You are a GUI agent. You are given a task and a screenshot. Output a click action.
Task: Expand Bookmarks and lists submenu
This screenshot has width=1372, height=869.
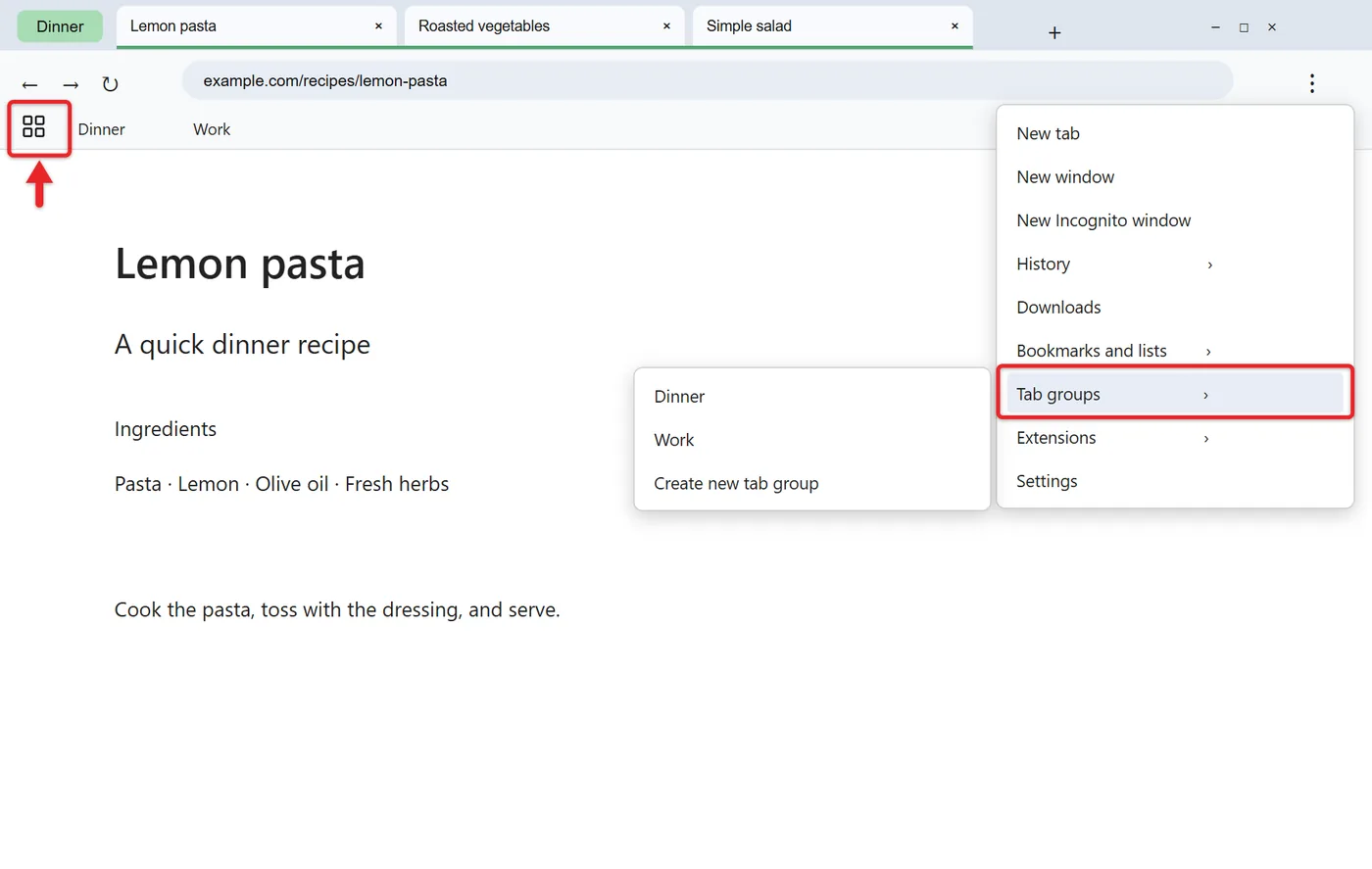point(1174,351)
